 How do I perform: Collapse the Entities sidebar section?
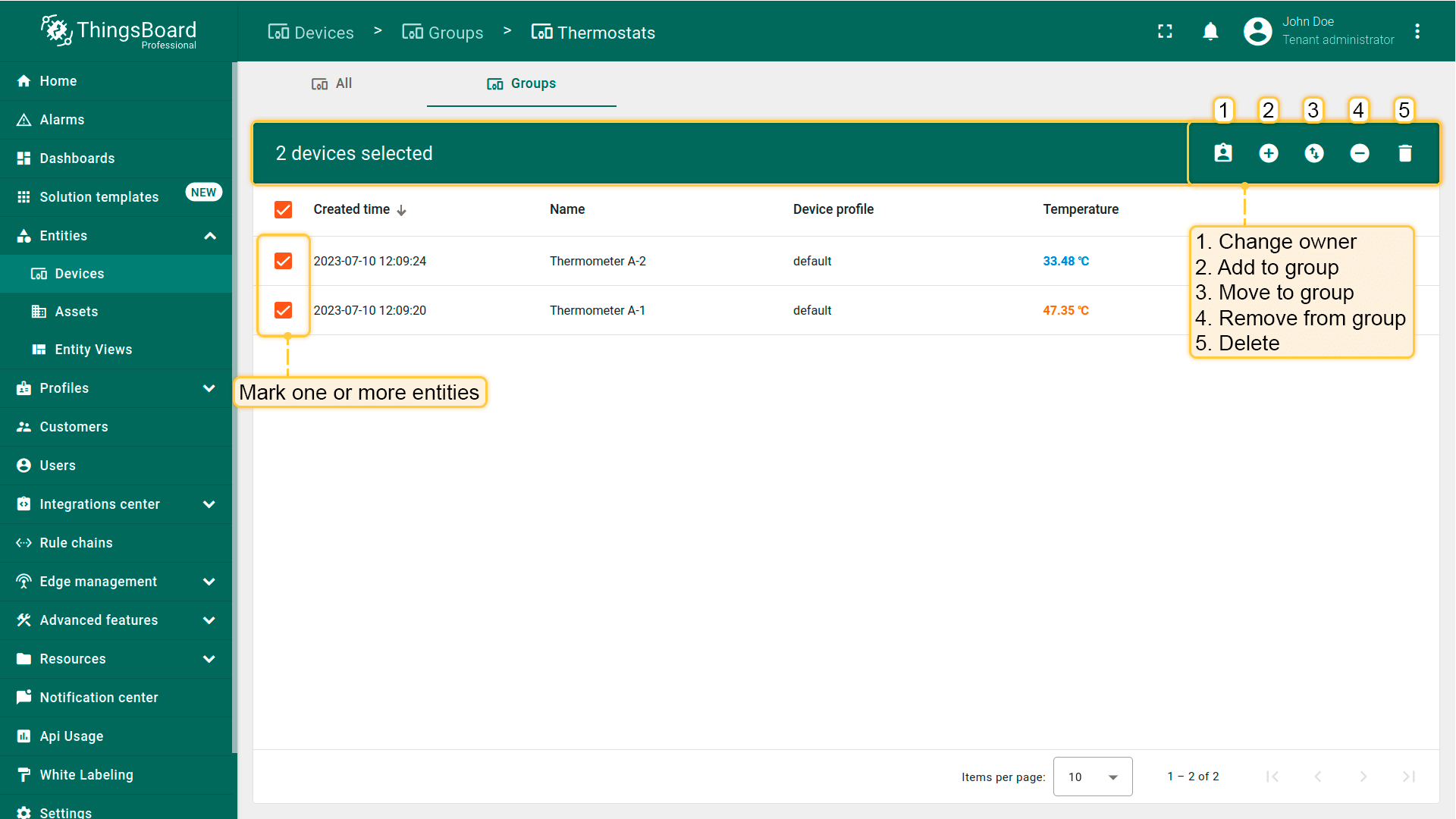tap(210, 236)
